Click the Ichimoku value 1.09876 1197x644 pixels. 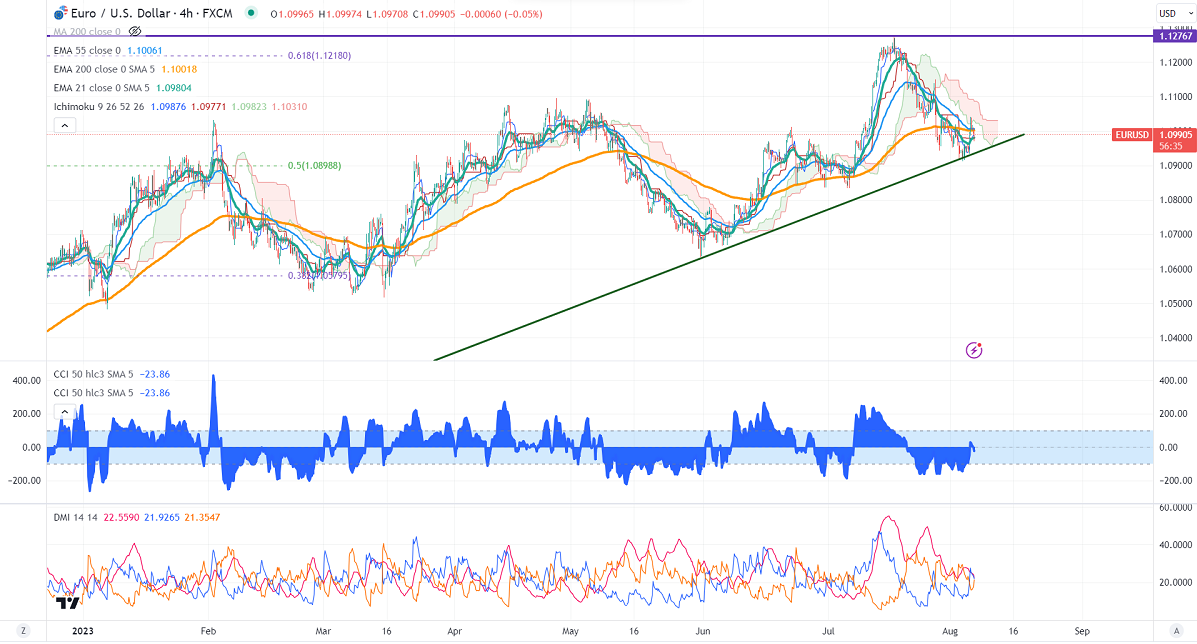169,107
